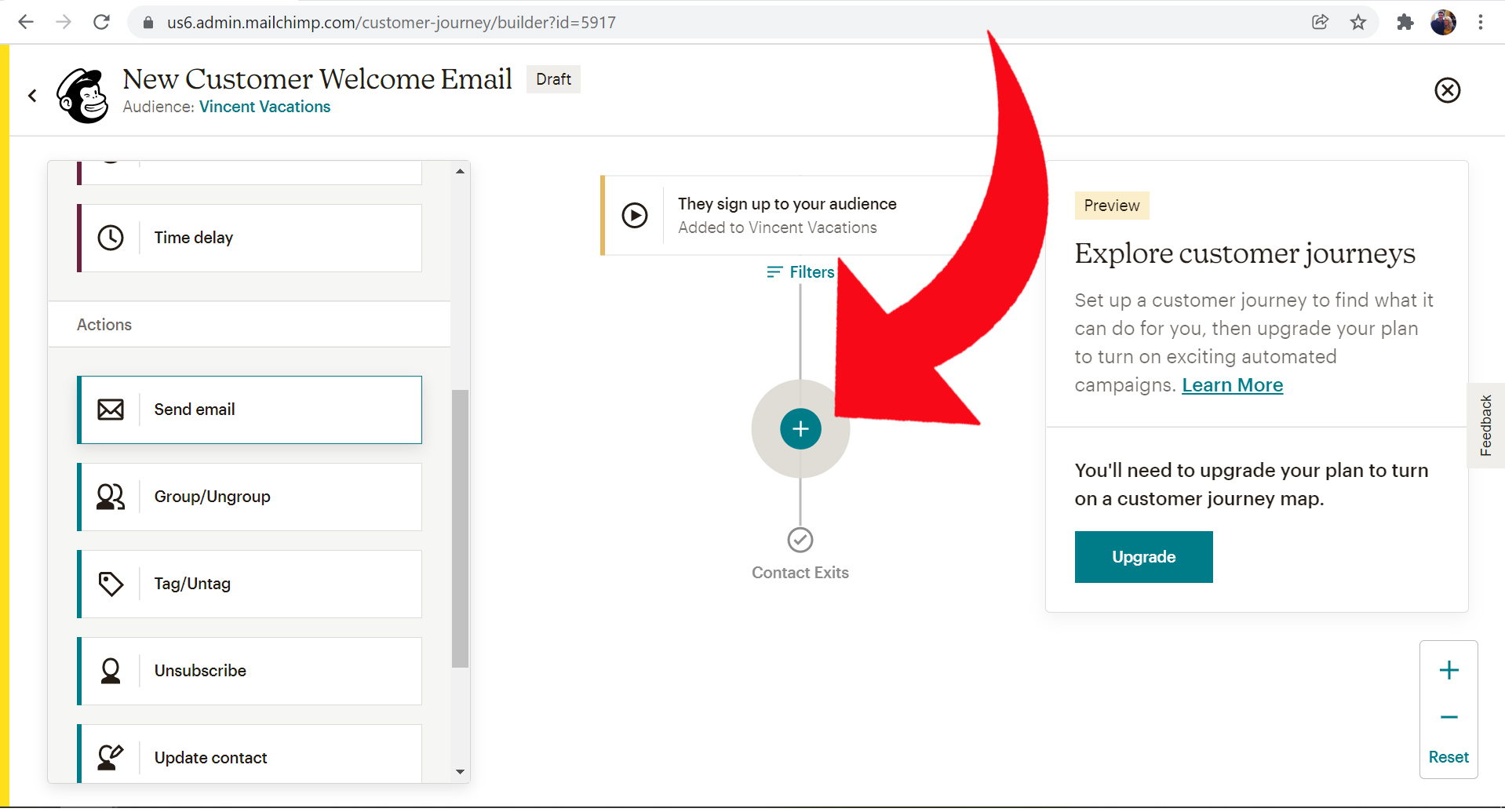Open the Chrome profile avatar
This screenshot has height=812, width=1505.
[1443, 22]
